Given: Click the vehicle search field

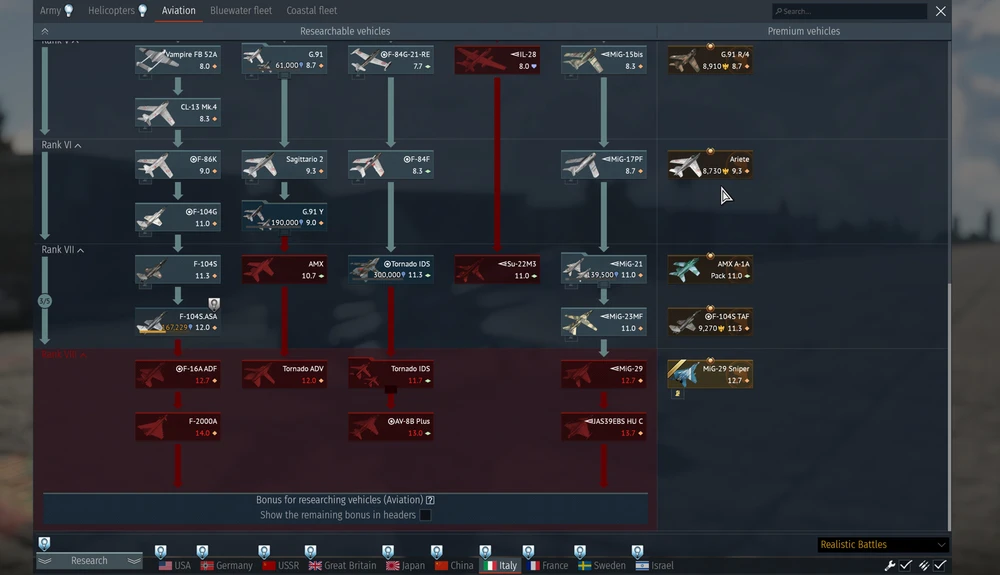Looking at the screenshot, I should pos(849,11).
